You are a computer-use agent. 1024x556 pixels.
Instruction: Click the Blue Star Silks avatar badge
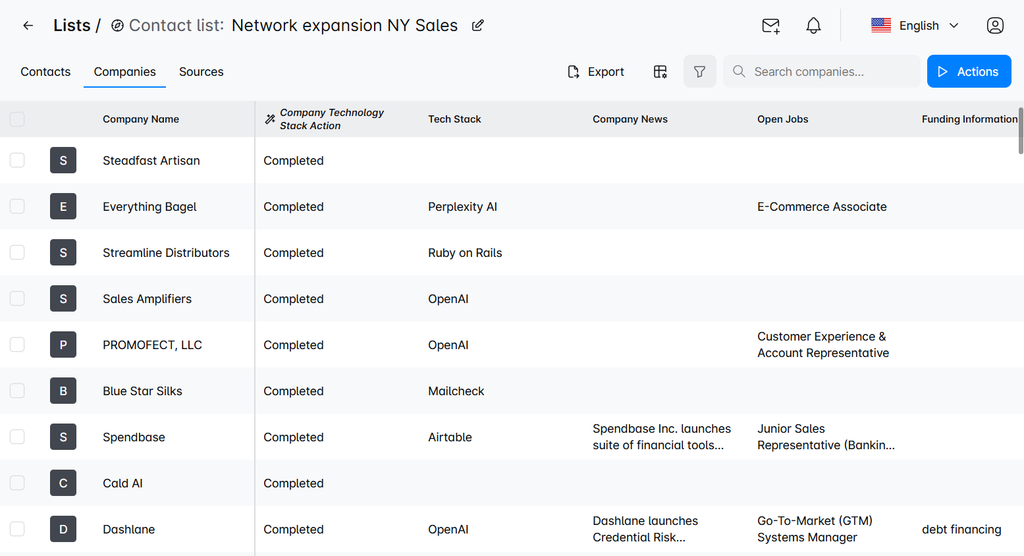[x=63, y=391]
